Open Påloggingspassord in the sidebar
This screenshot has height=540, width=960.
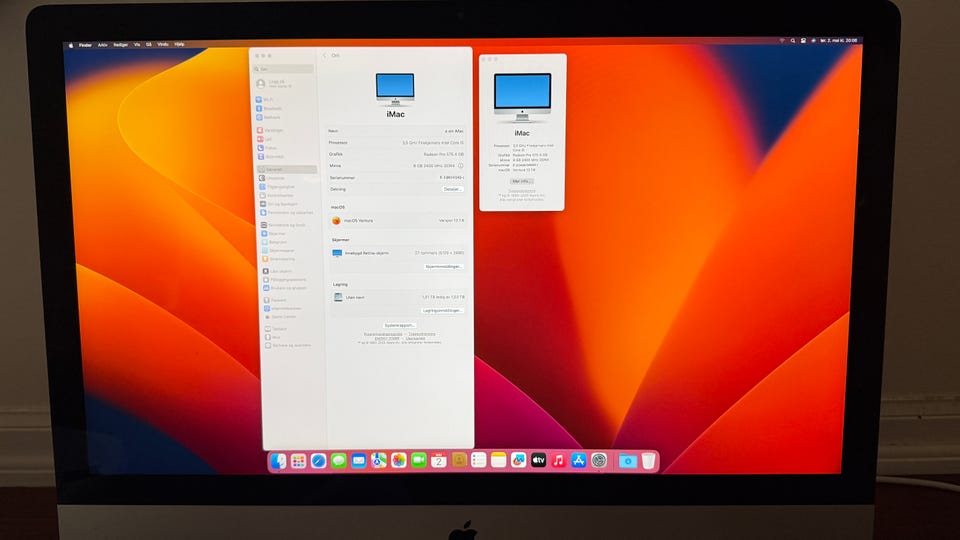tap(285, 280)
